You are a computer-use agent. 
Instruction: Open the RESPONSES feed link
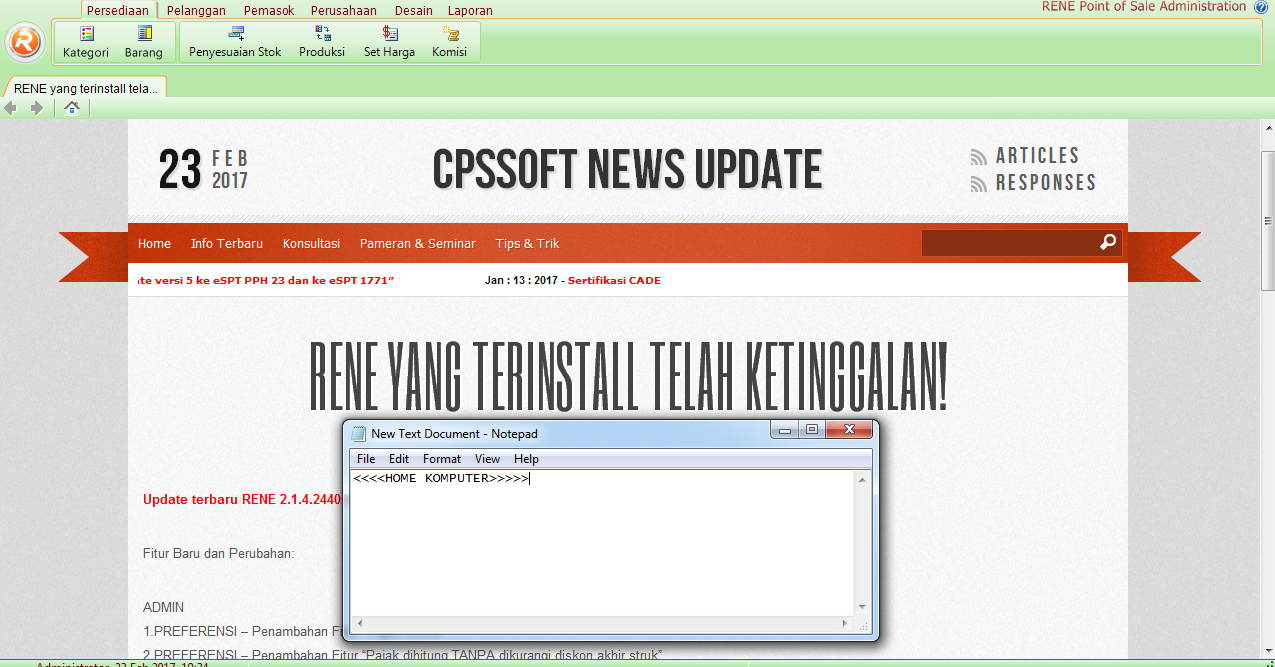[1046, 183]
